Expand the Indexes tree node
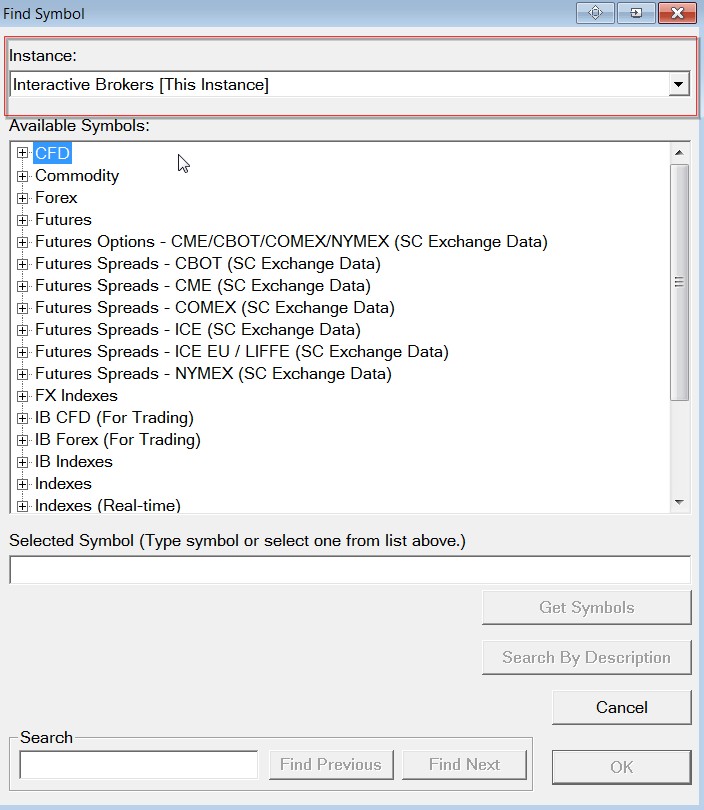 click(x=22, y=484)
